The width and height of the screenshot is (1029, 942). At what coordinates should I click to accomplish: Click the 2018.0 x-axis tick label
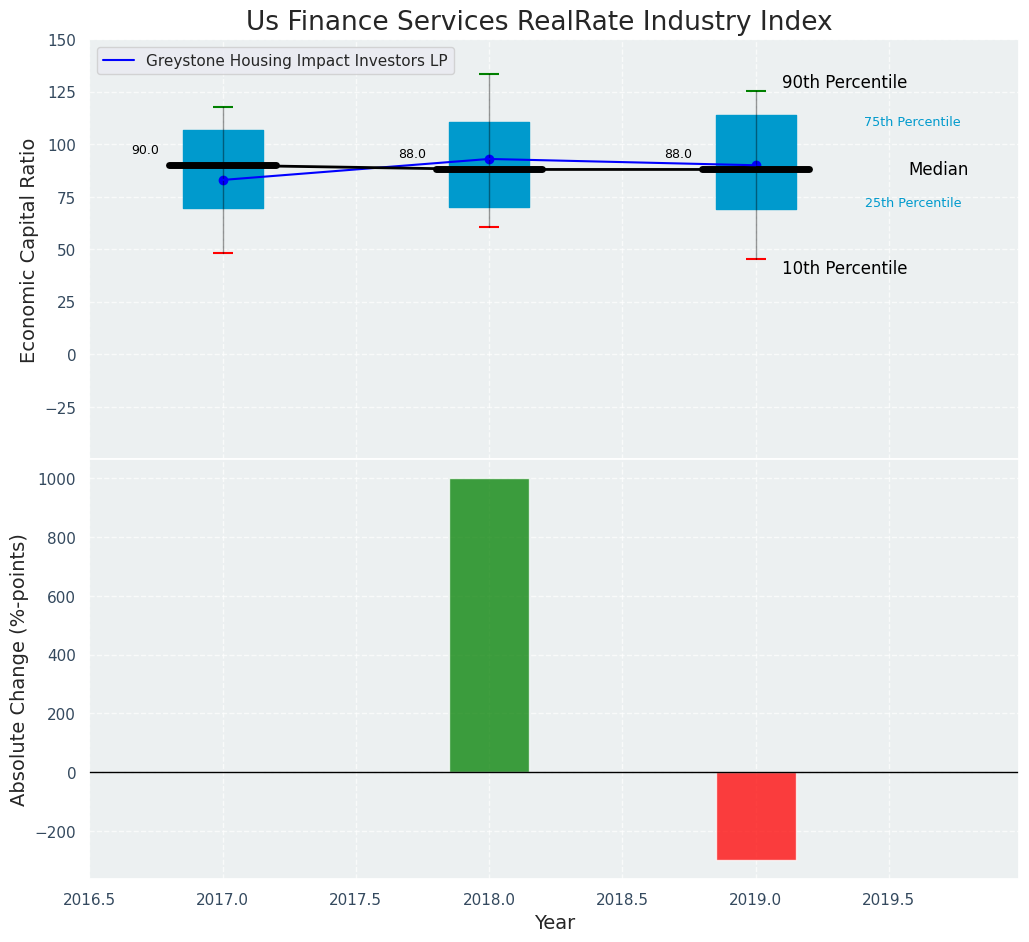click(x=489, y=899)
